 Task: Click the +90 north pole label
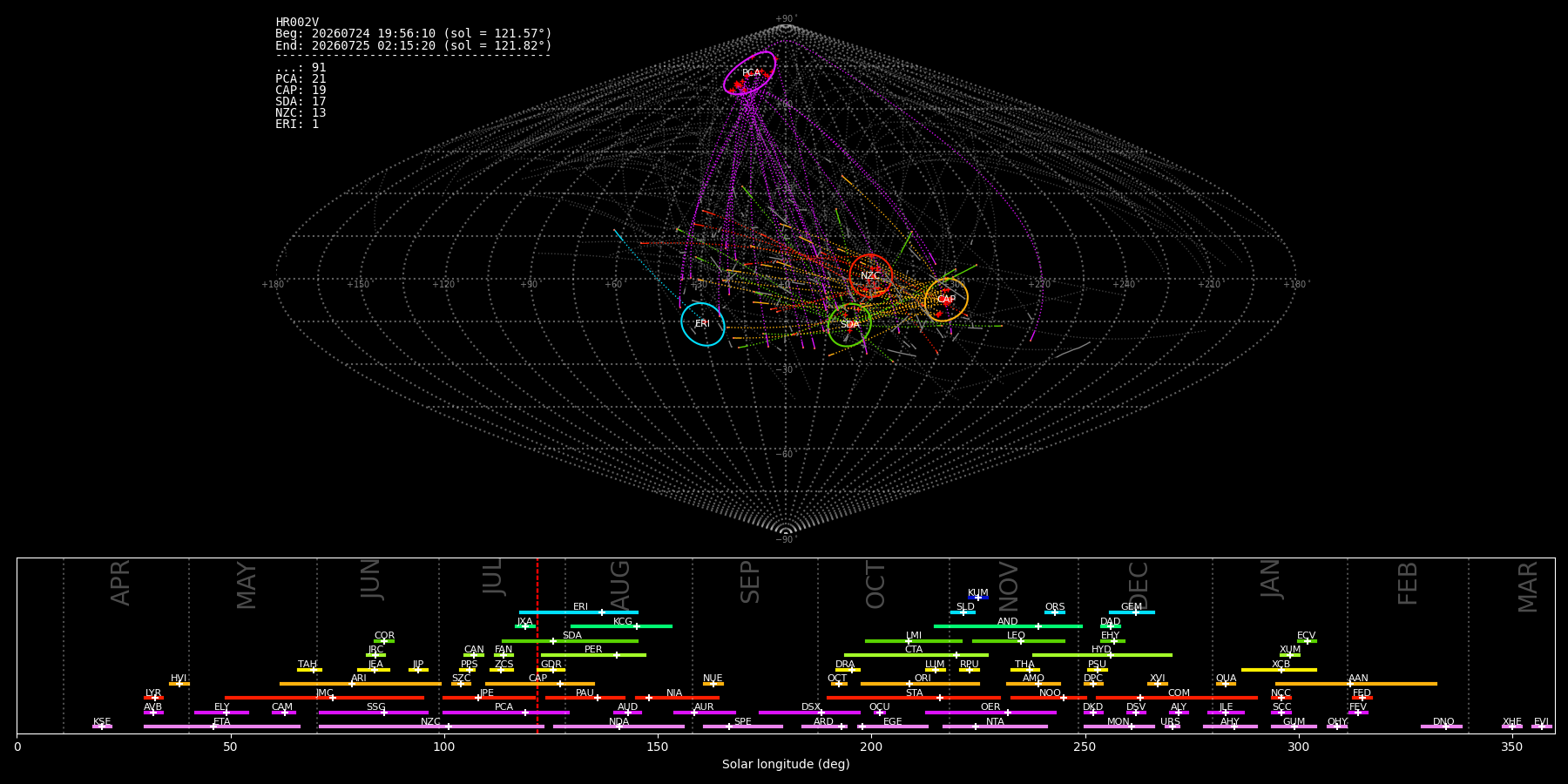click(x=786, y=19)
